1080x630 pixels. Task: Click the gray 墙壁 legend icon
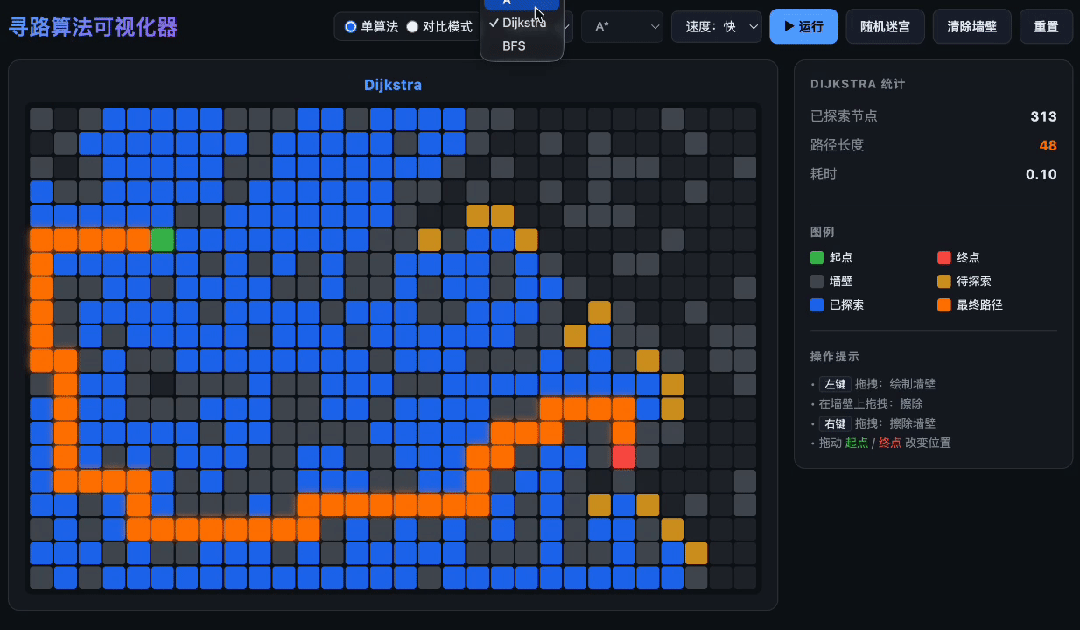(817, 281)
